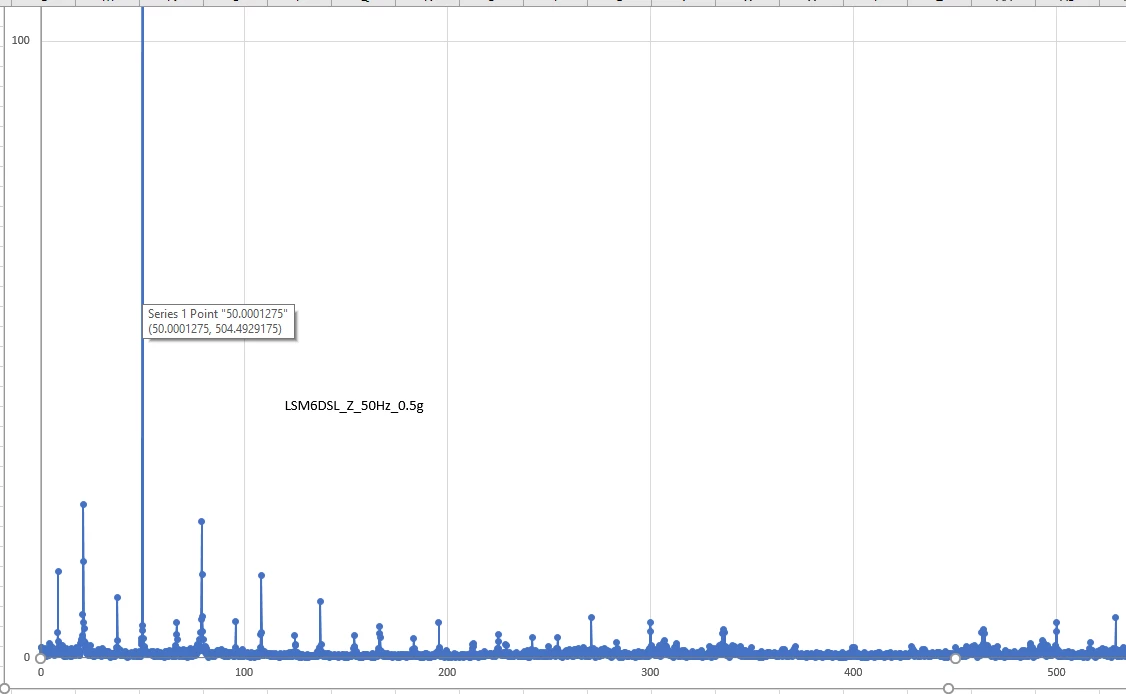This screenshot has width=1126, height=694.
Task: Select the top data point near 9 Hz
Action: (58, 572)
